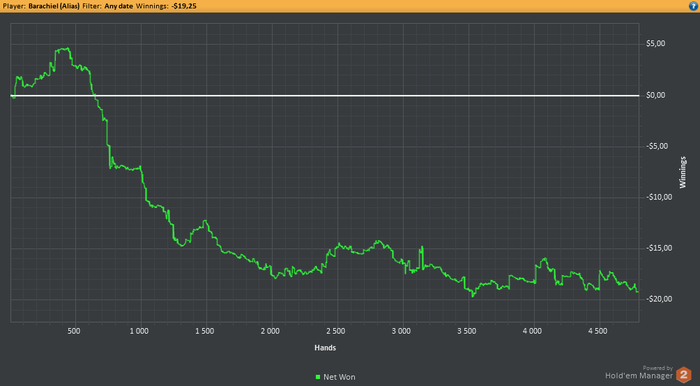Click the Hold'em Manager 2 logo
Image resolution: width=700 pixels, height=386 pixels.
(x=683, y=375)
